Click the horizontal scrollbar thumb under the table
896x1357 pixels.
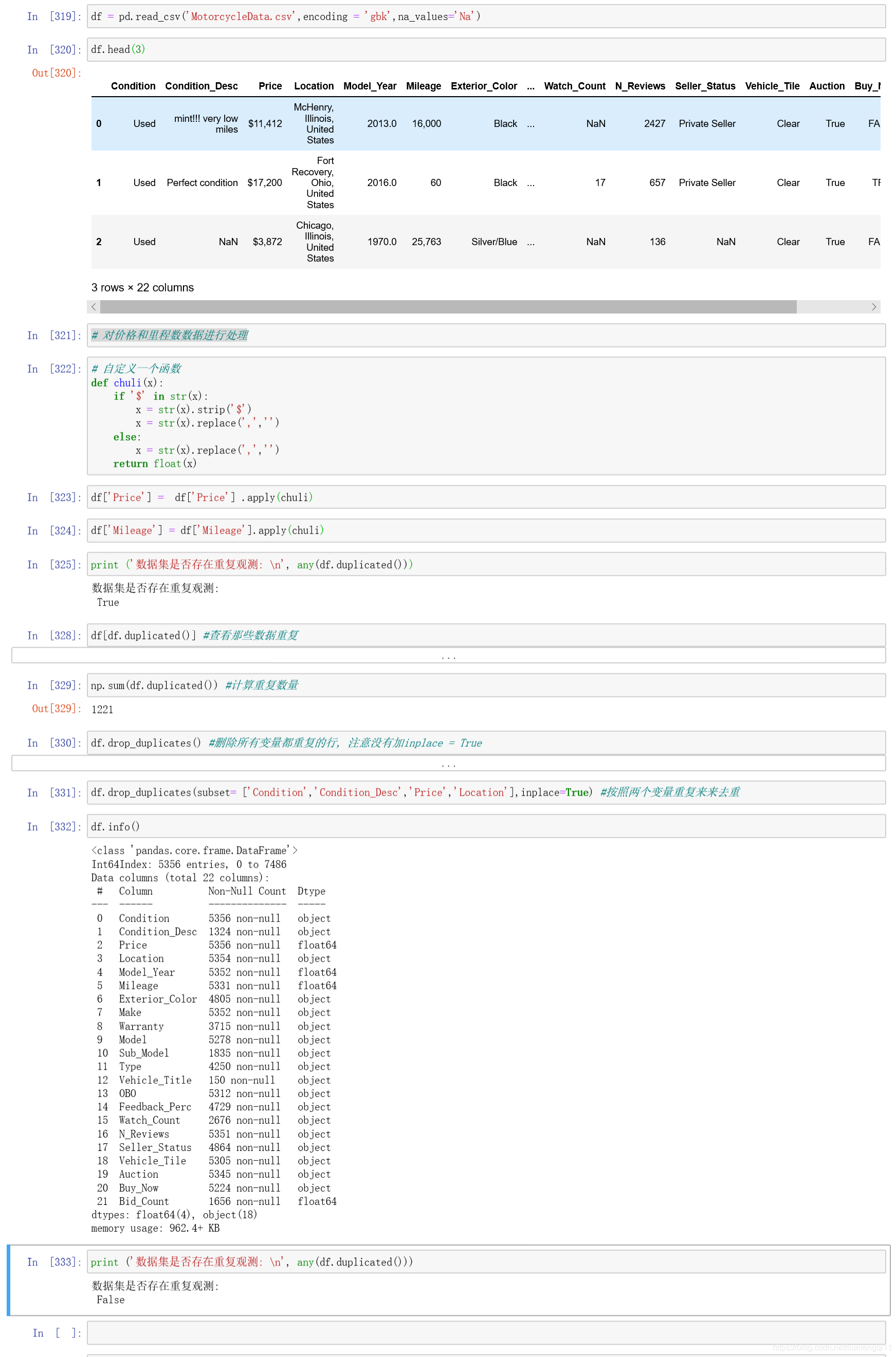(448, 307)
